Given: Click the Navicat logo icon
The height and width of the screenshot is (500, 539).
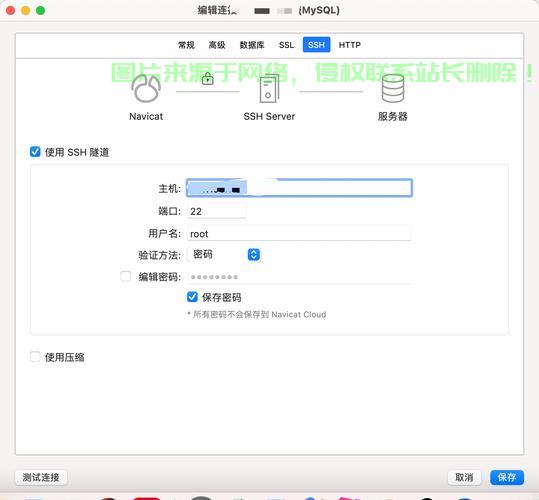Looking at the screenshot, I should [x=146, y=88].
